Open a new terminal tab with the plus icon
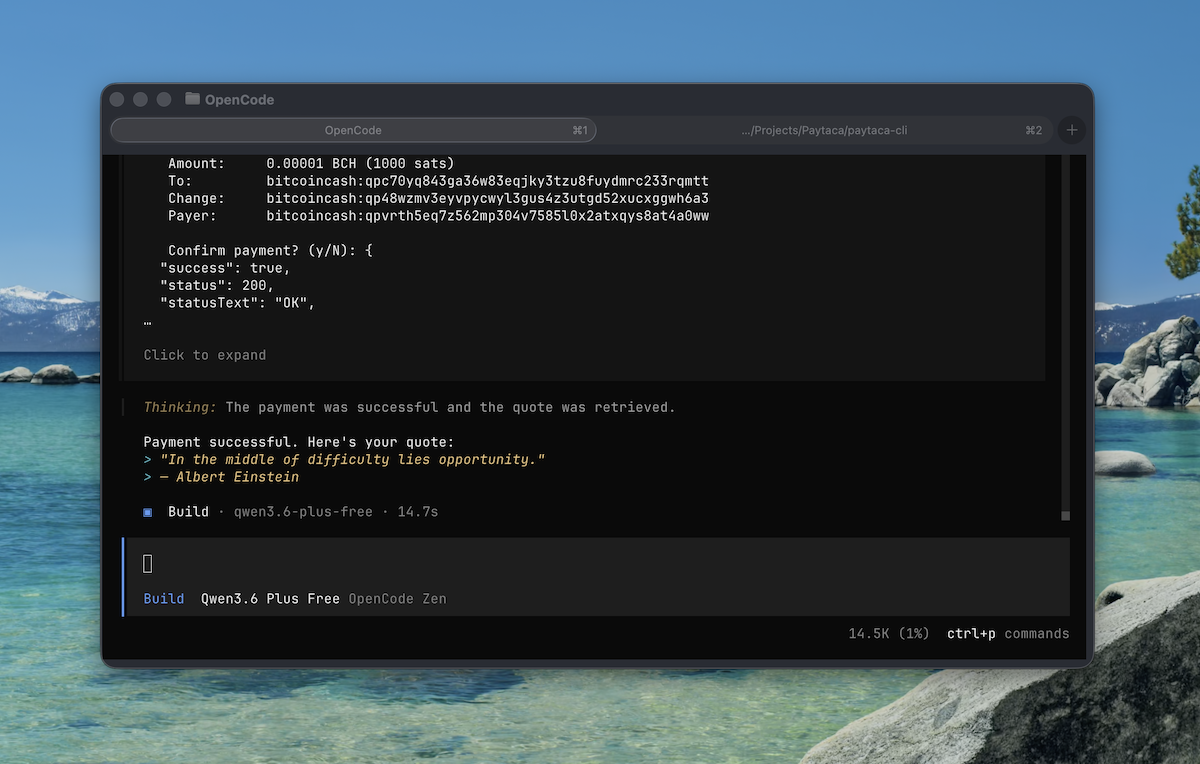This screenshot has width=1200, height=764. pos(1071,130)
